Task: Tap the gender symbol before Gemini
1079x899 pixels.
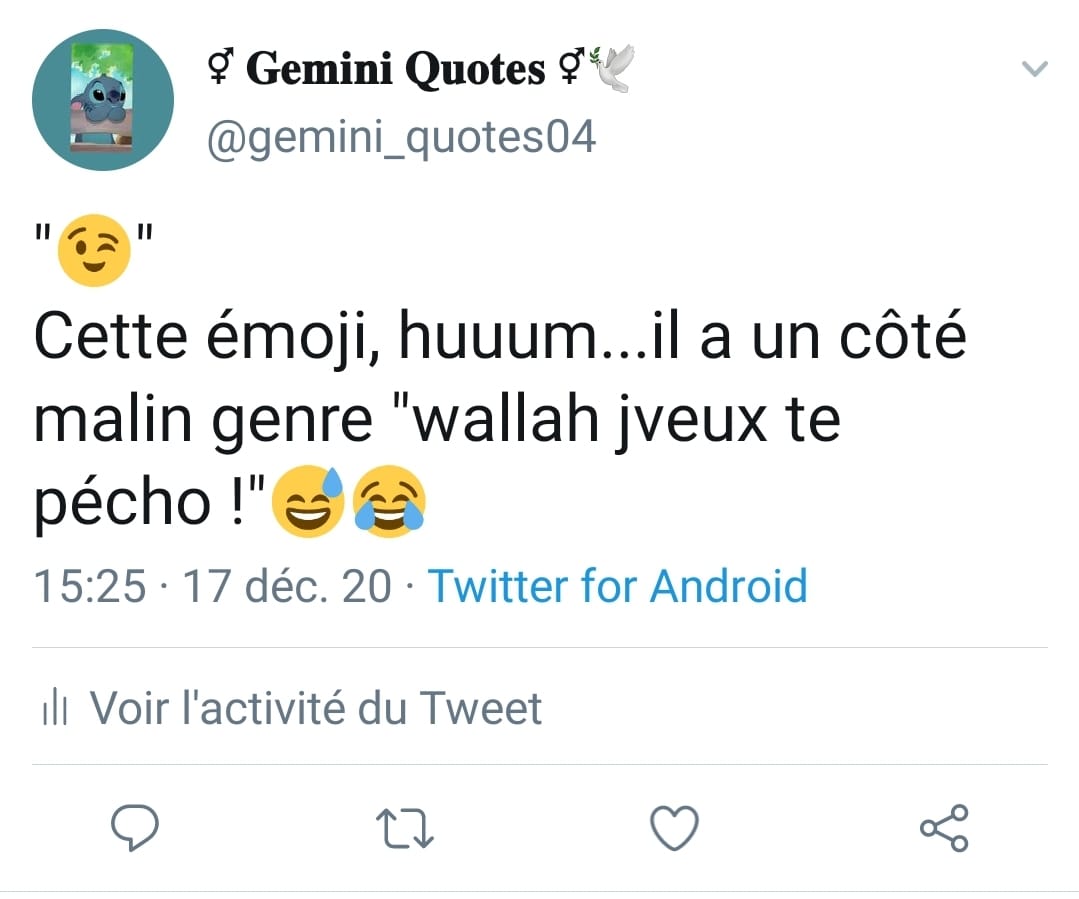Action: coord(221,67)
